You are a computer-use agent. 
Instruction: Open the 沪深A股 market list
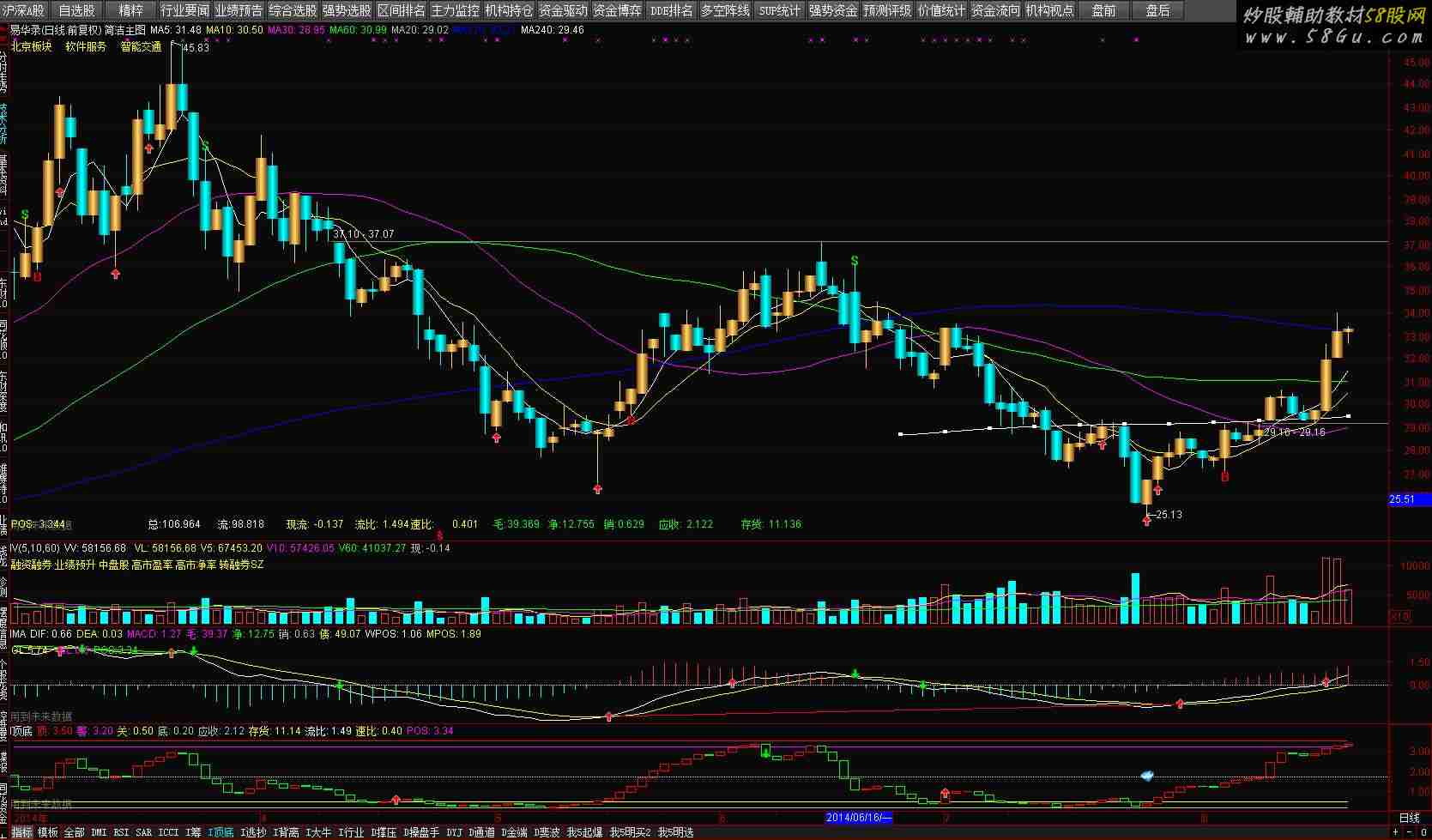pos(24,10)
